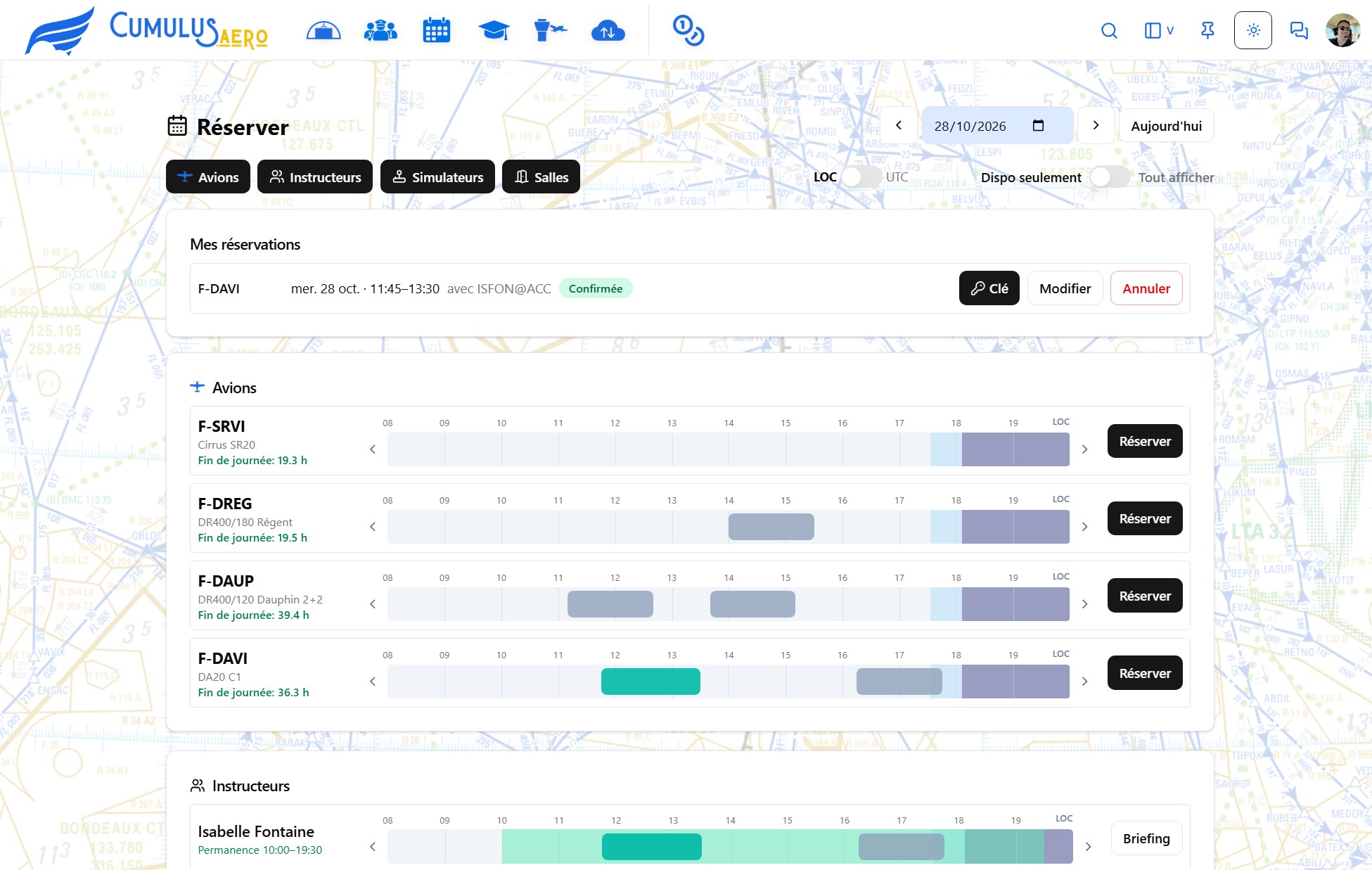Click Réserver for F-SRVI
Image resolution: width=1372 pixels, height=870 pixels.
click(1145, 441)
